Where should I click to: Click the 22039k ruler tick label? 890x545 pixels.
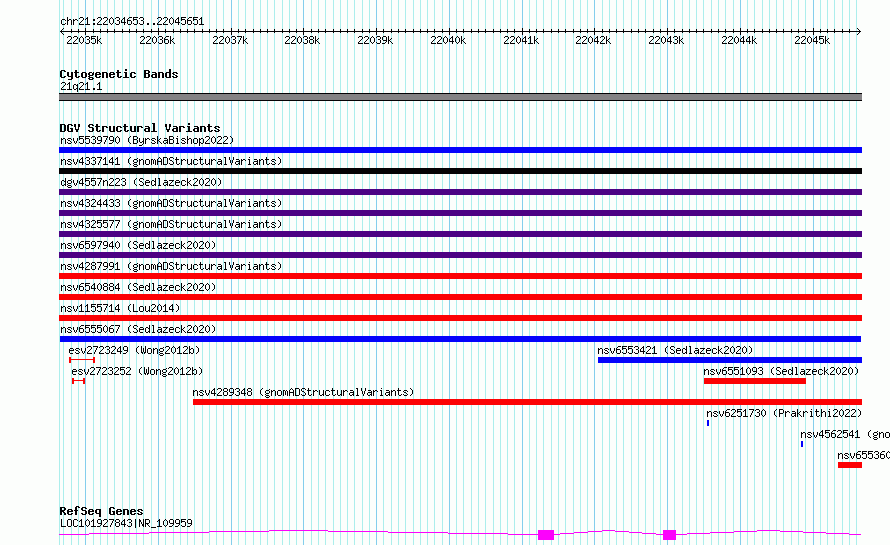tap(375, 40)
